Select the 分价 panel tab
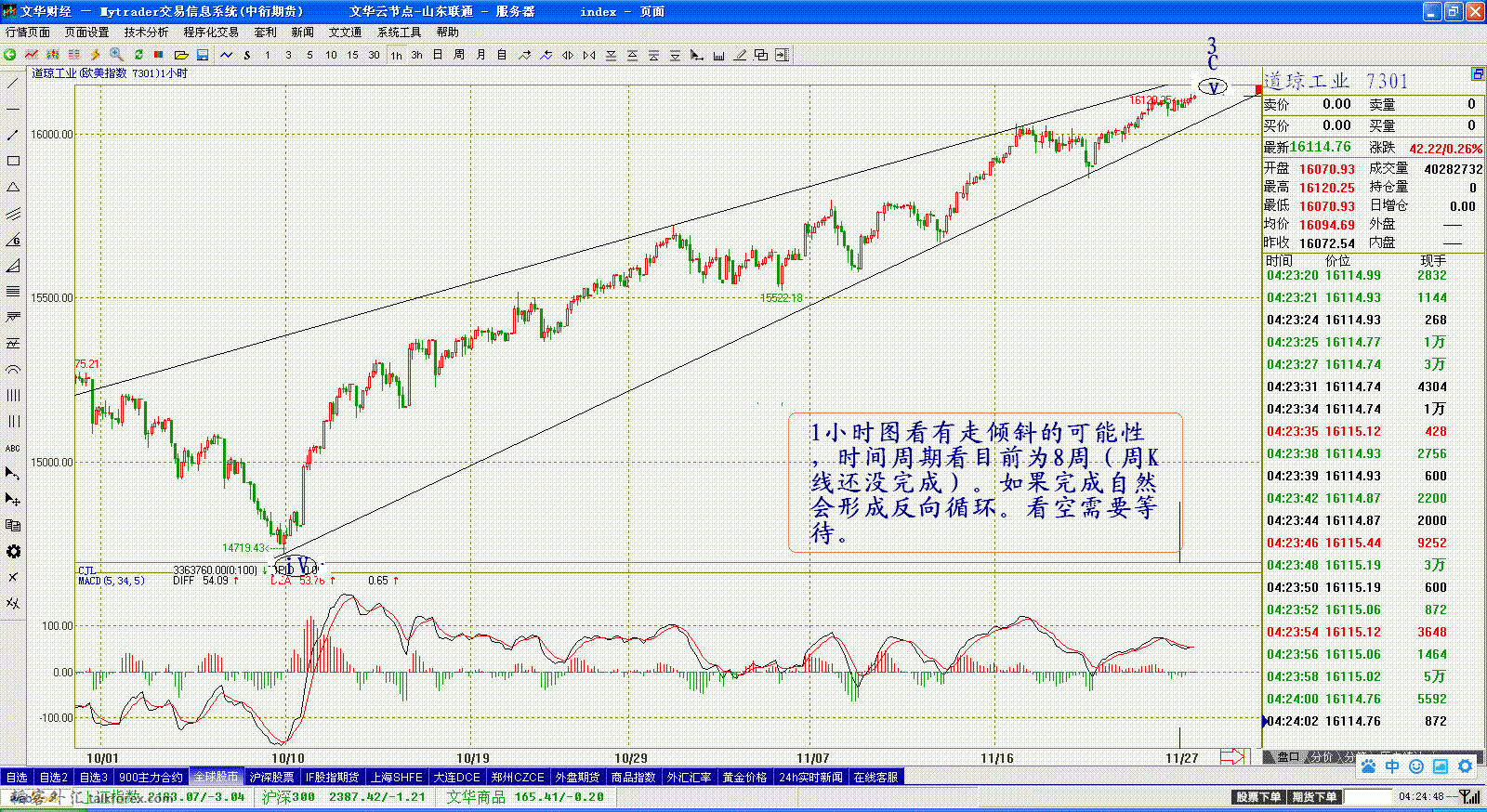1487x812 pixels. tap(1322, 756)
